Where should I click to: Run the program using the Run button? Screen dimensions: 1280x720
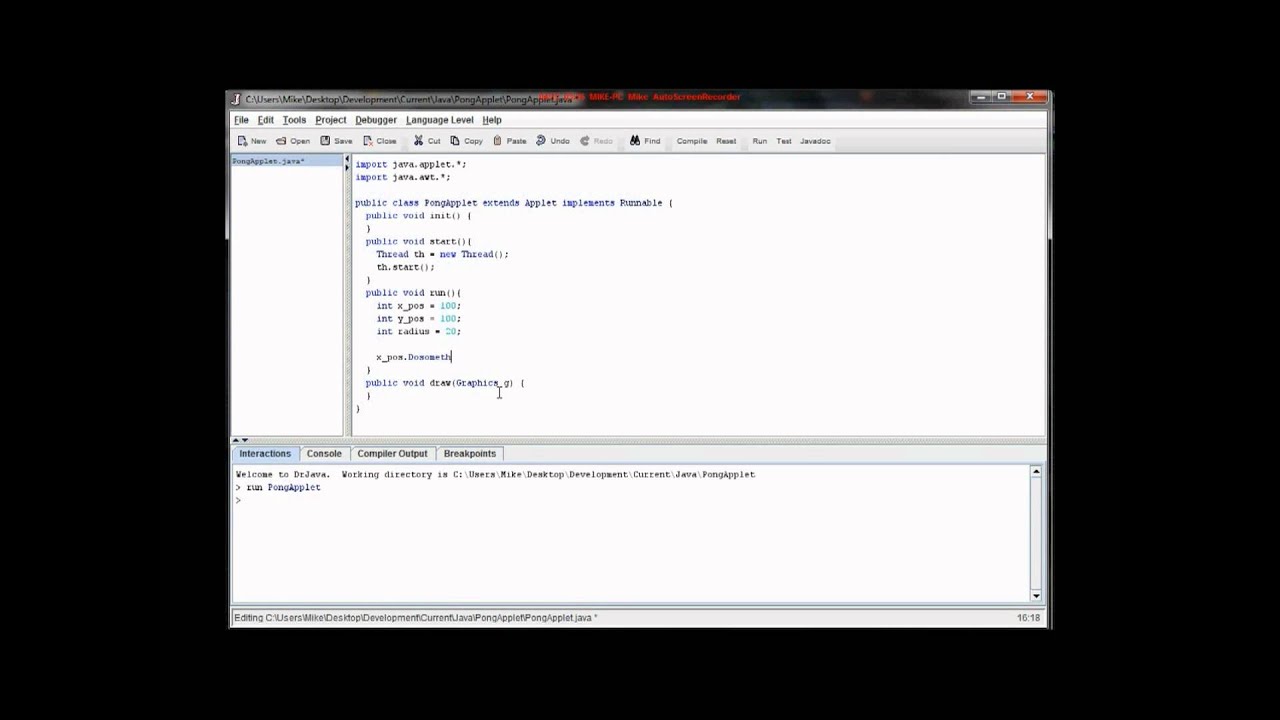pos(760,141)
